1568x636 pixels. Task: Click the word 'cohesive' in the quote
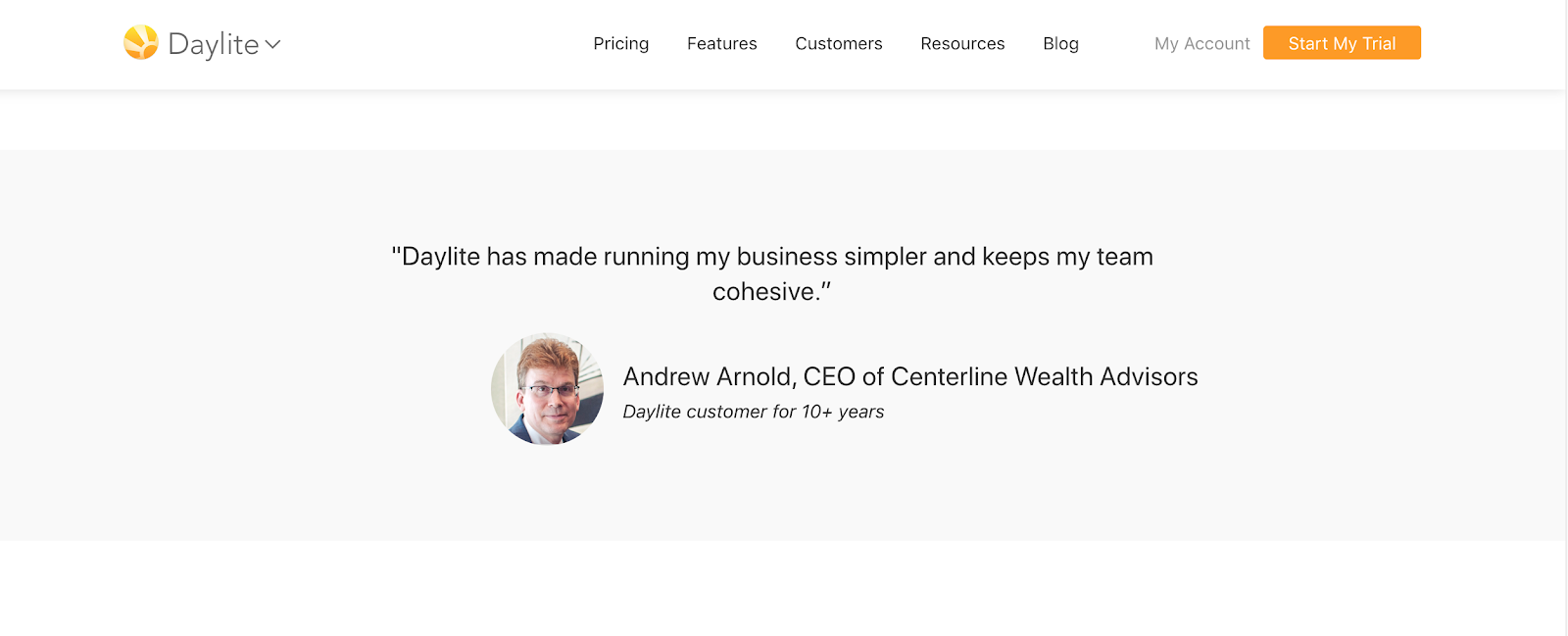coord(763,292)
